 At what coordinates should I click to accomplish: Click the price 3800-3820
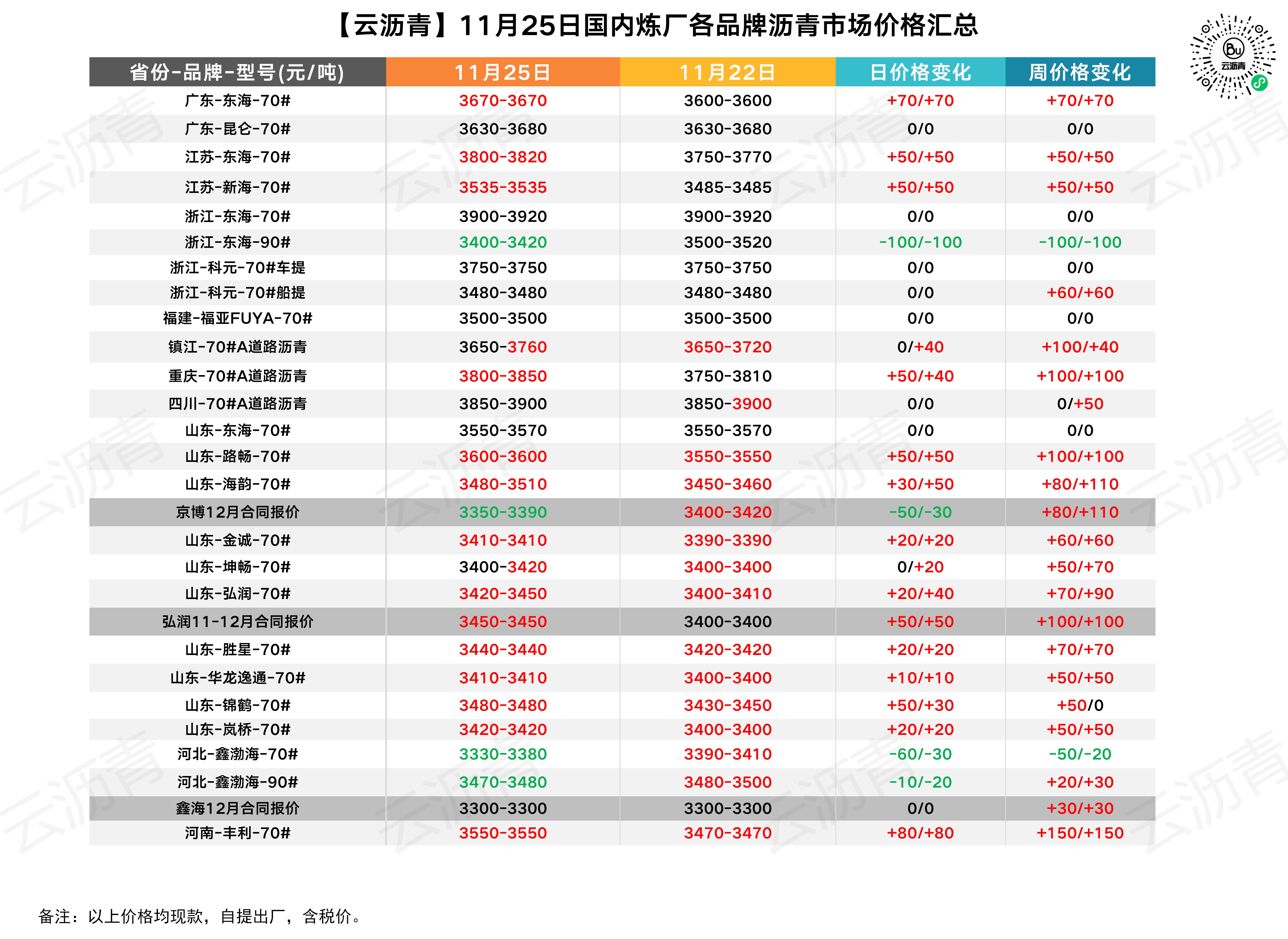pos(503,157)
